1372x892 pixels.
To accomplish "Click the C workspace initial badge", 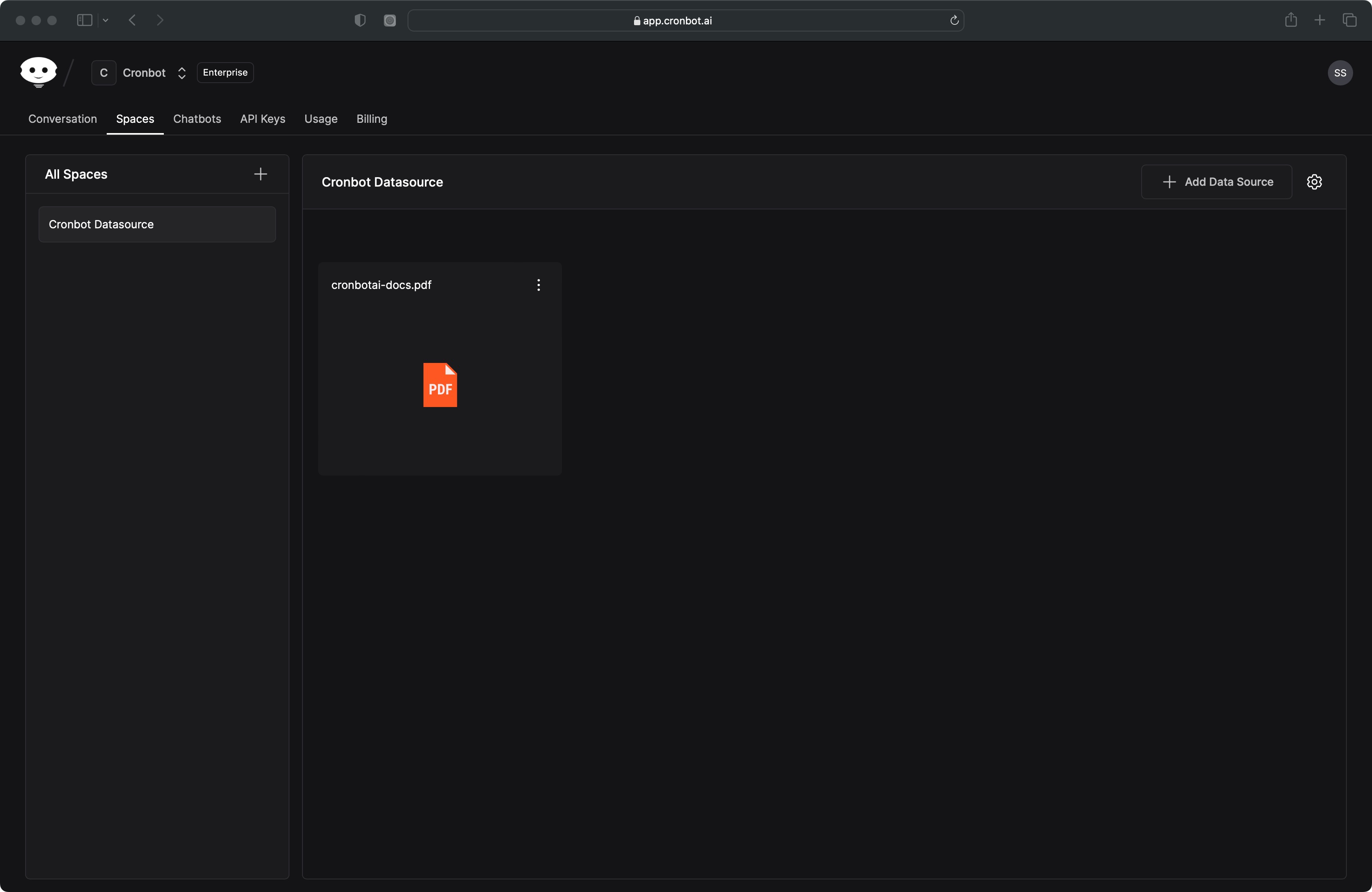I will pyautogui.click(x=104, y=73).
